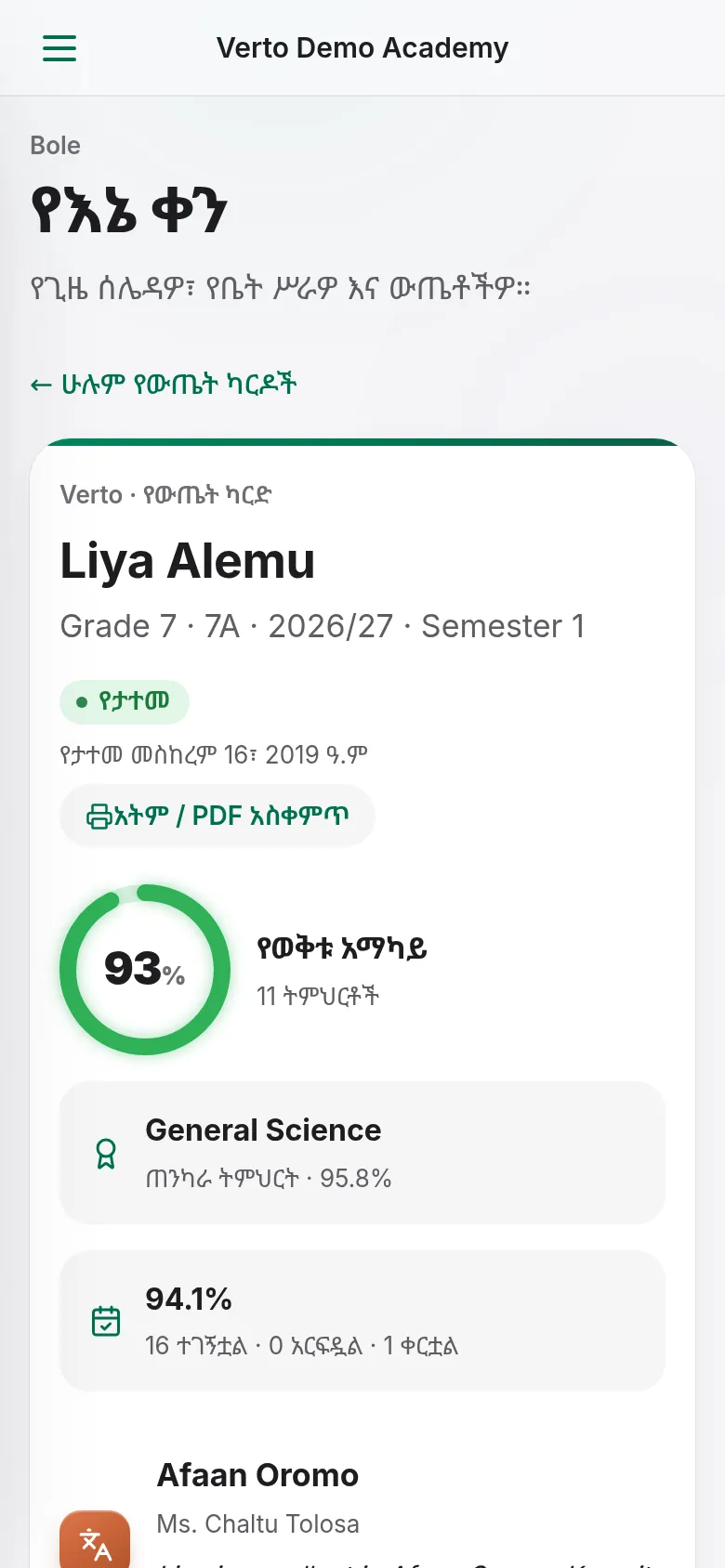Click the orange Afaan Oromo language icon
This screenshot has width=725, height=1568.
tap(95, 1539)
